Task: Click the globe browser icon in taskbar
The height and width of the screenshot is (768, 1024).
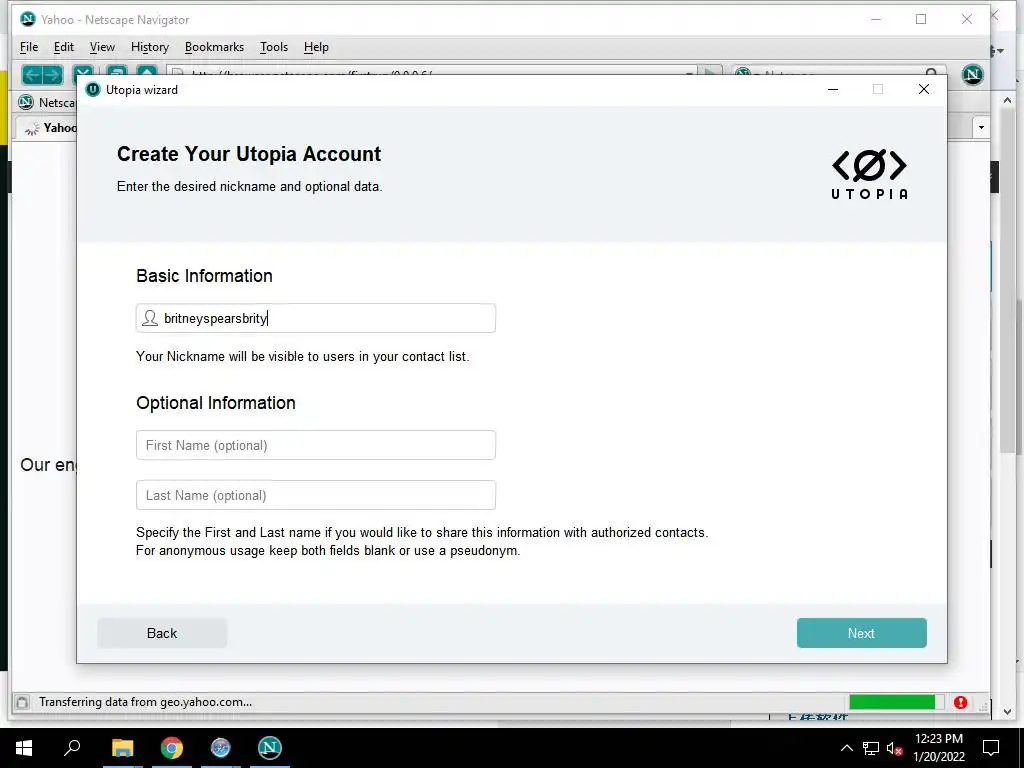Action: [221, 748]
